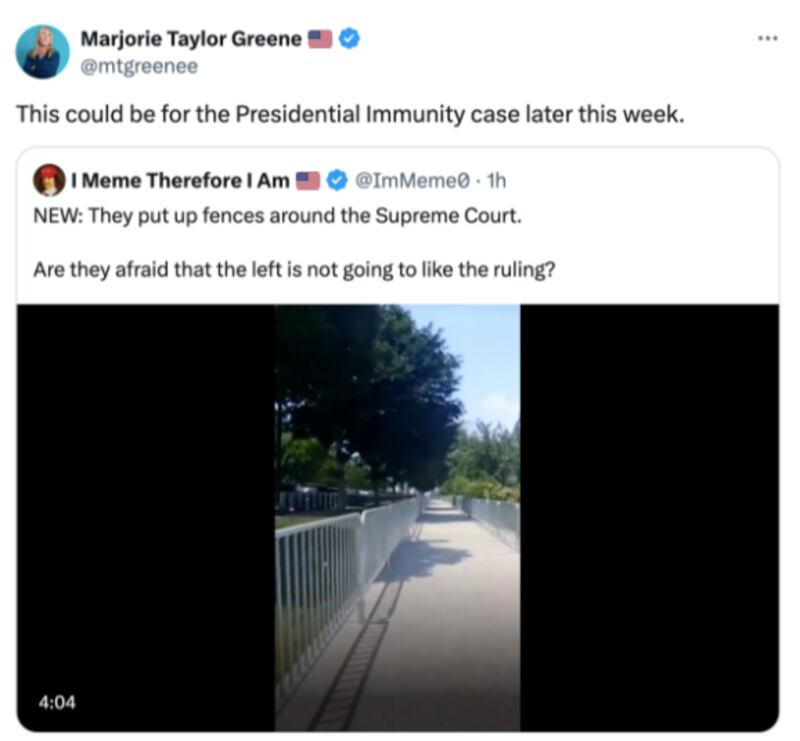Open Marjorie Taylor Greene's profile avatar
800x741 pixels.
(x=43, y=52)
